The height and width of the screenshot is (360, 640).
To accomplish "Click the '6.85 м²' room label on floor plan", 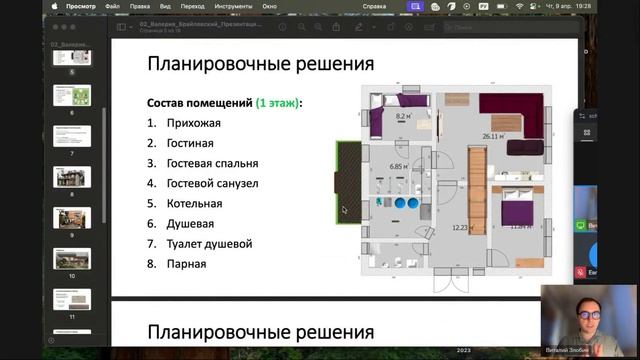I will (x=399, y=167).
